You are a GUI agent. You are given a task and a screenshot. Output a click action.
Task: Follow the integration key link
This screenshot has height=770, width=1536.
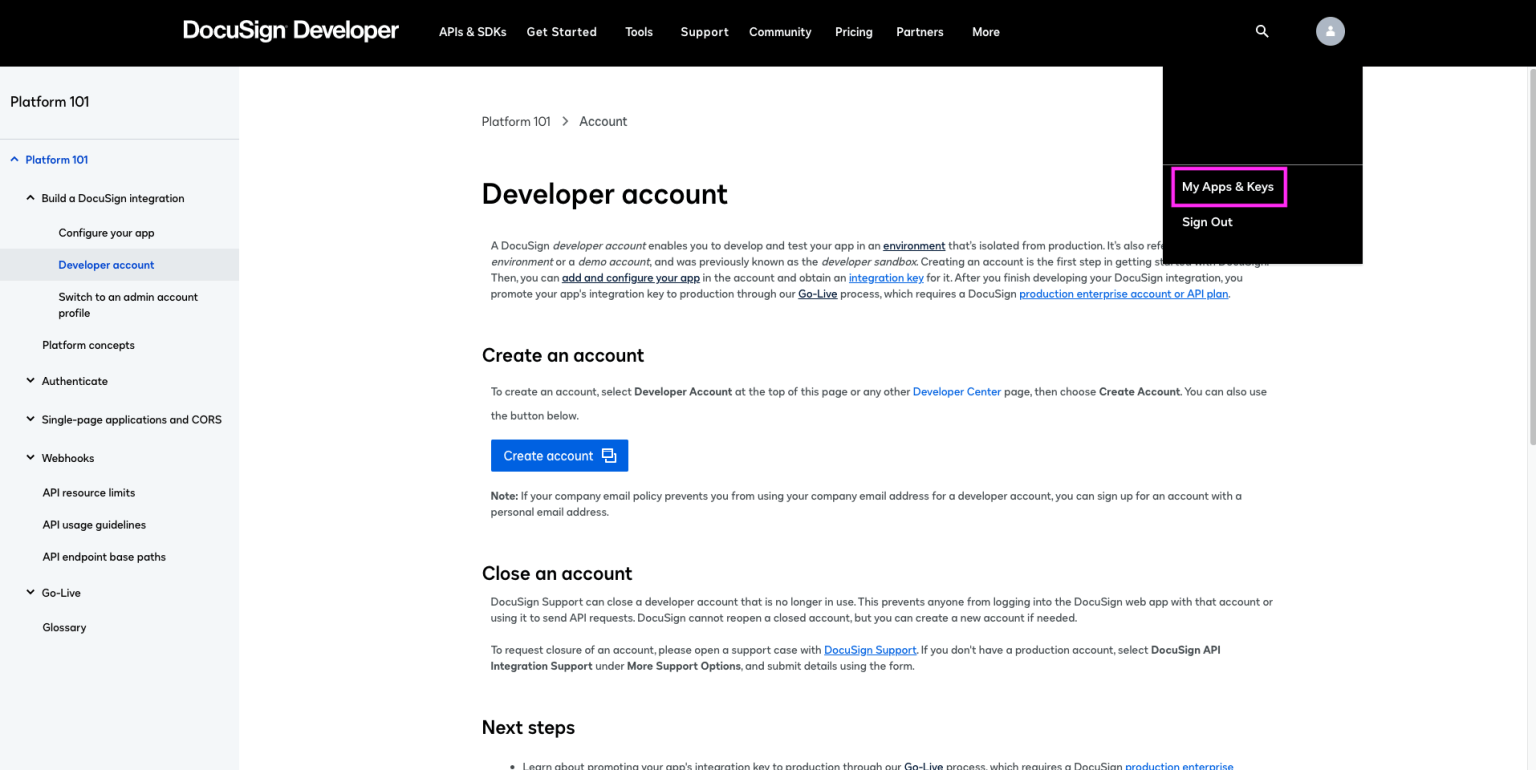click(x=886, y=277)
